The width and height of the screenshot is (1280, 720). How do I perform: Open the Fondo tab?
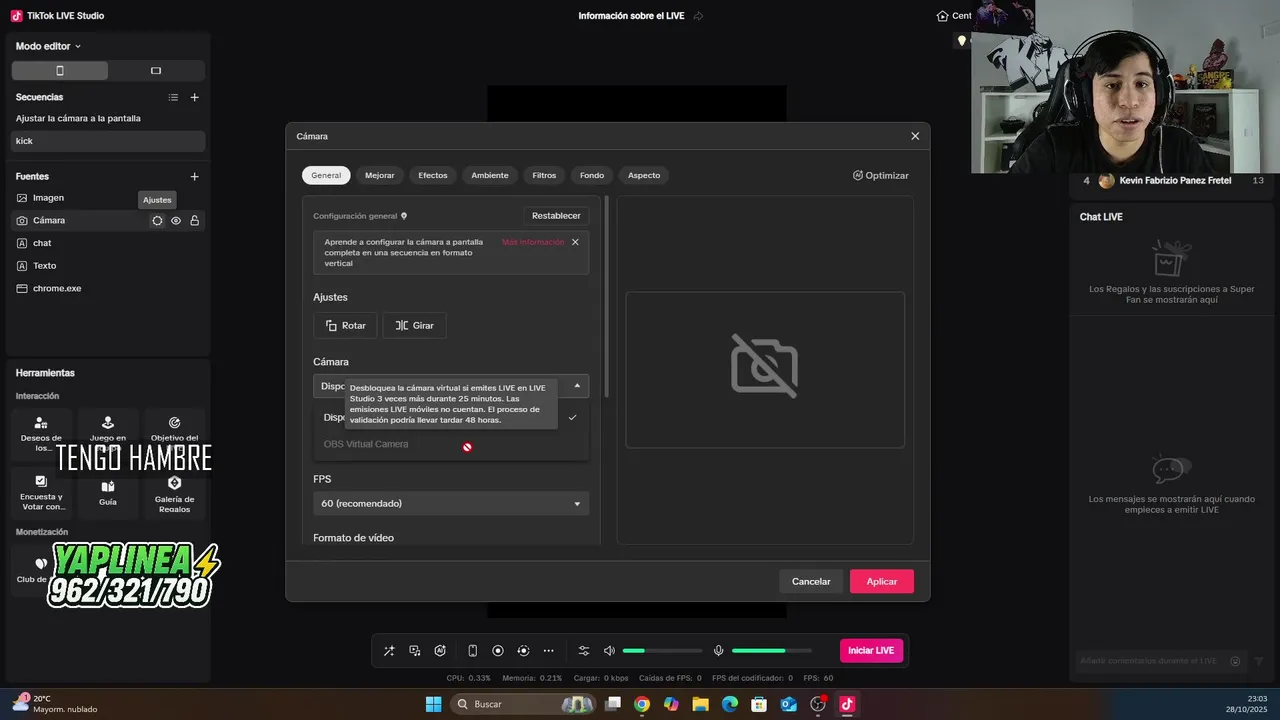tap(592, 175)
